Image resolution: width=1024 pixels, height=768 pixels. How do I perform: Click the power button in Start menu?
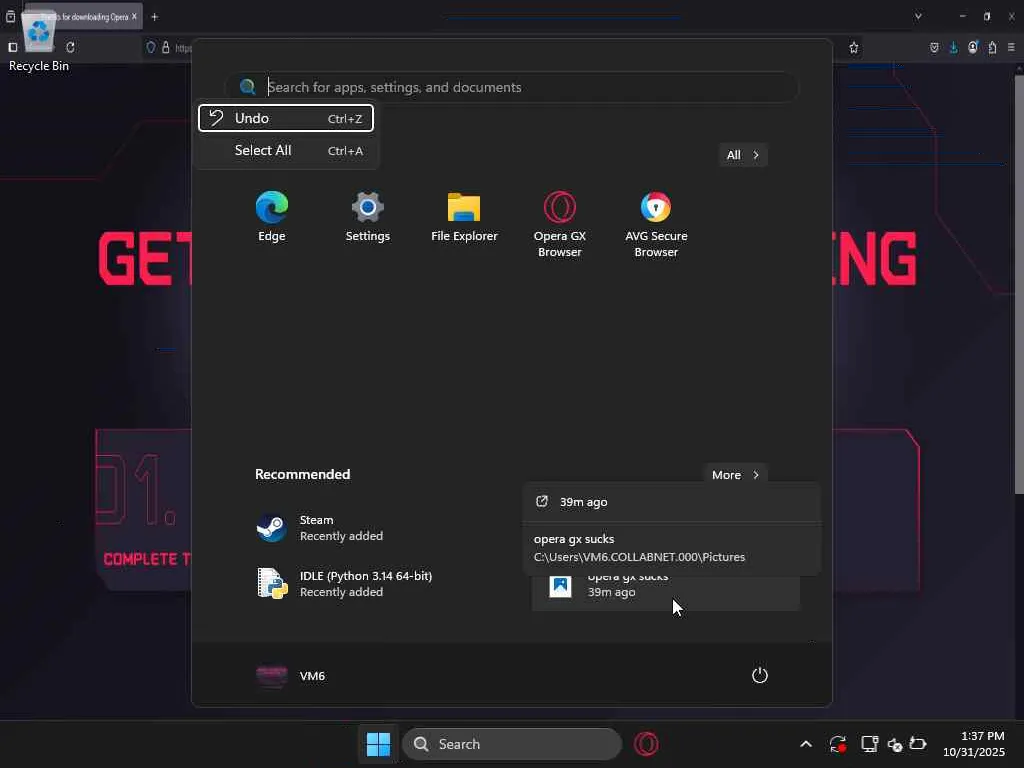coord(760,675)
